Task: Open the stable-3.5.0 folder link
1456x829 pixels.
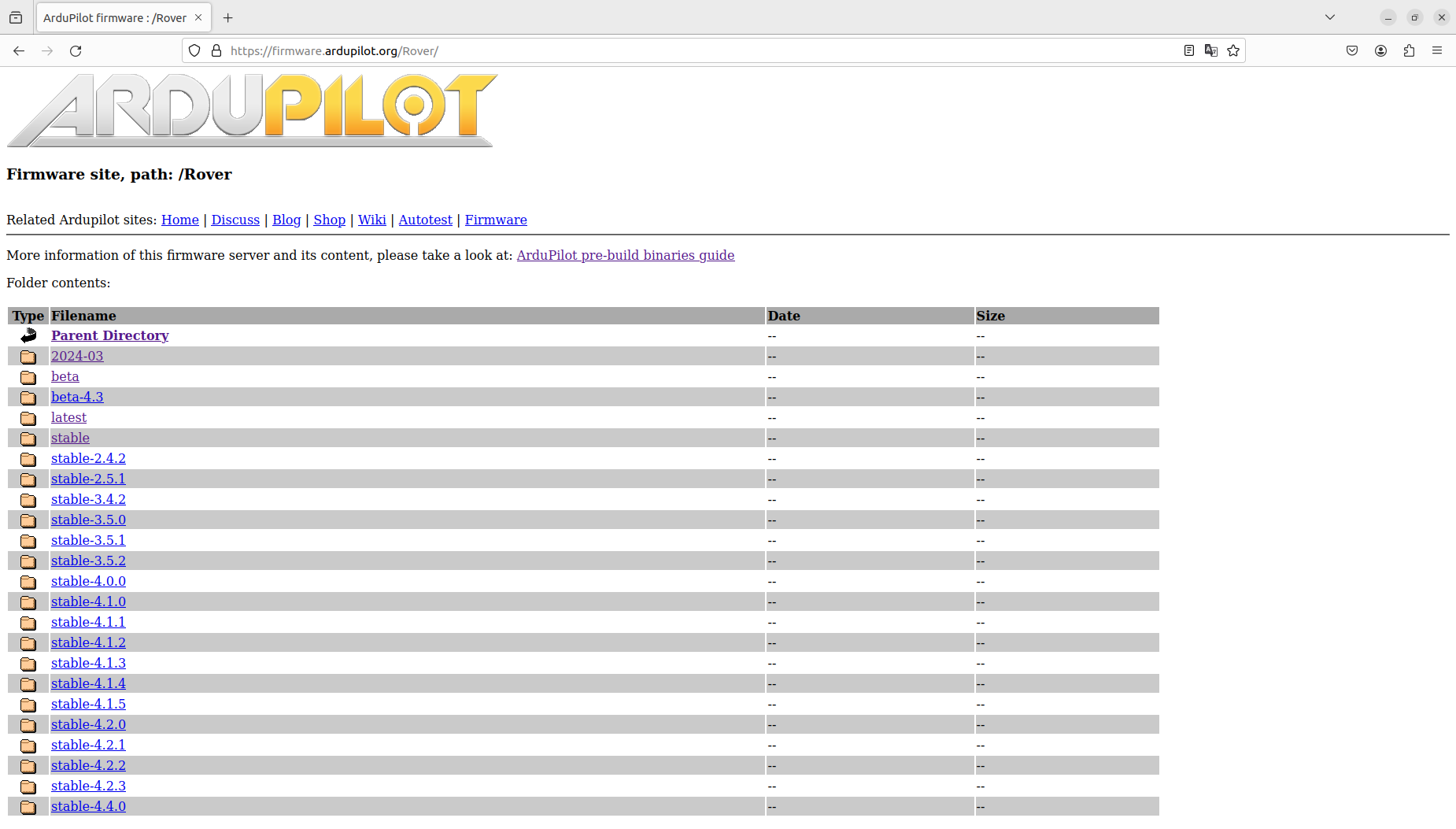Action: point(88,520)
